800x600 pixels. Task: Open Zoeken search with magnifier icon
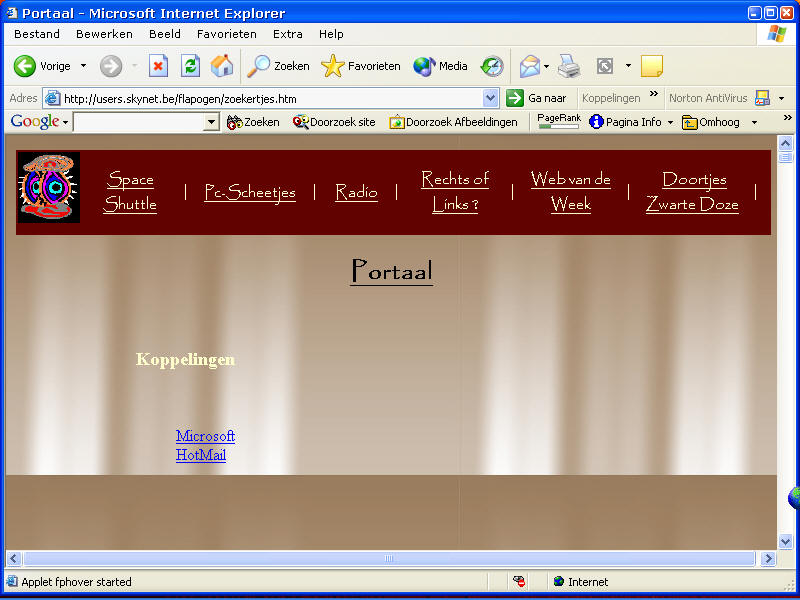(278, 66)
